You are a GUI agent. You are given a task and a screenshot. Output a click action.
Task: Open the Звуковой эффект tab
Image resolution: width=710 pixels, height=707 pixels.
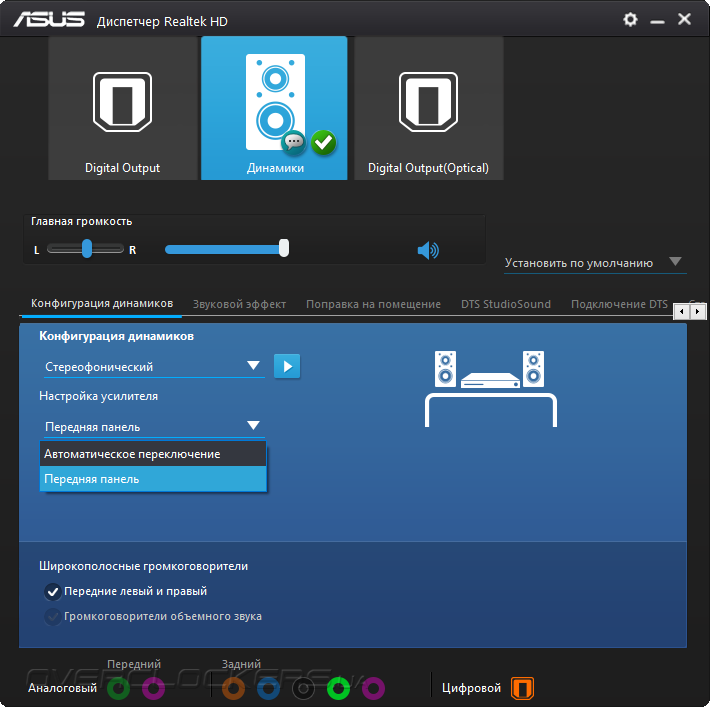tap(239, 304)
